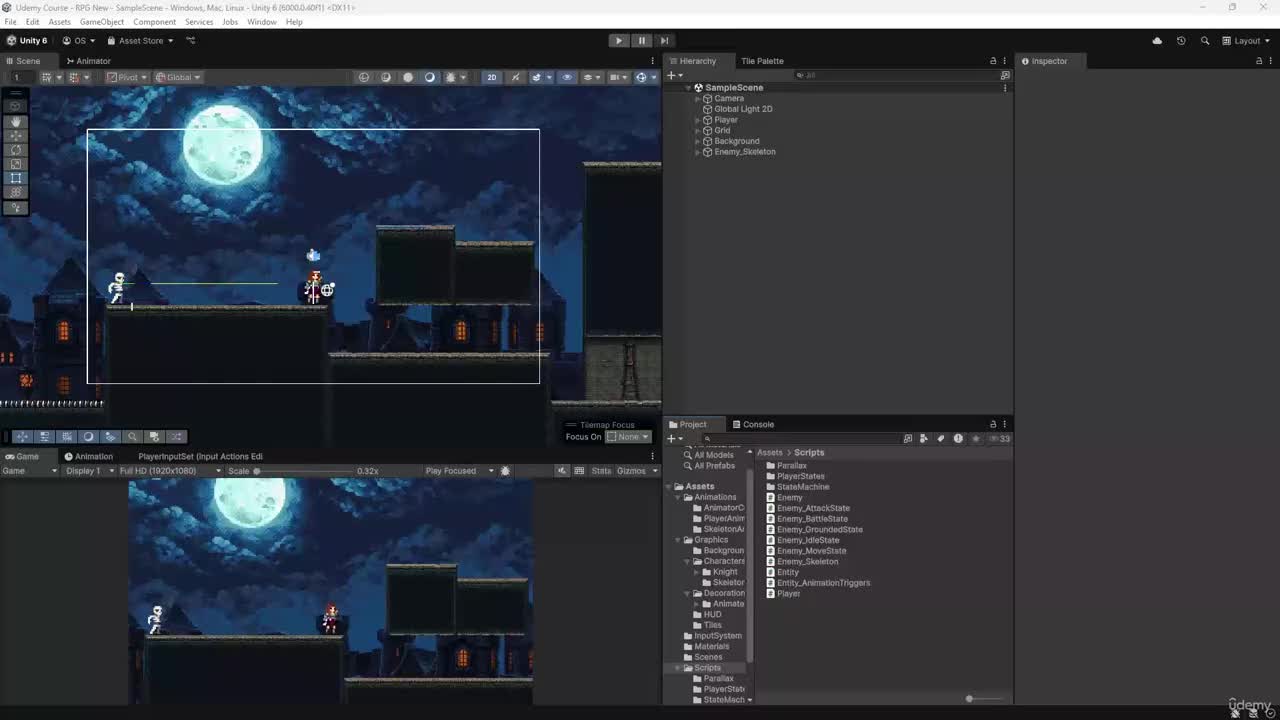Open the Play Focused dropdown
Viewport: 1280px width, 720px height.
click(x=458, y=471)
